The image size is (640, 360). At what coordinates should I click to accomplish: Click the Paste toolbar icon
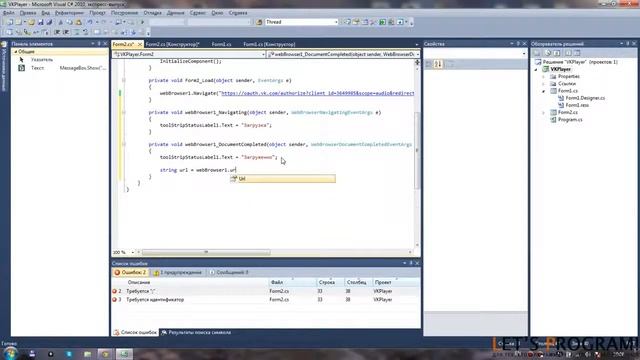78,22
